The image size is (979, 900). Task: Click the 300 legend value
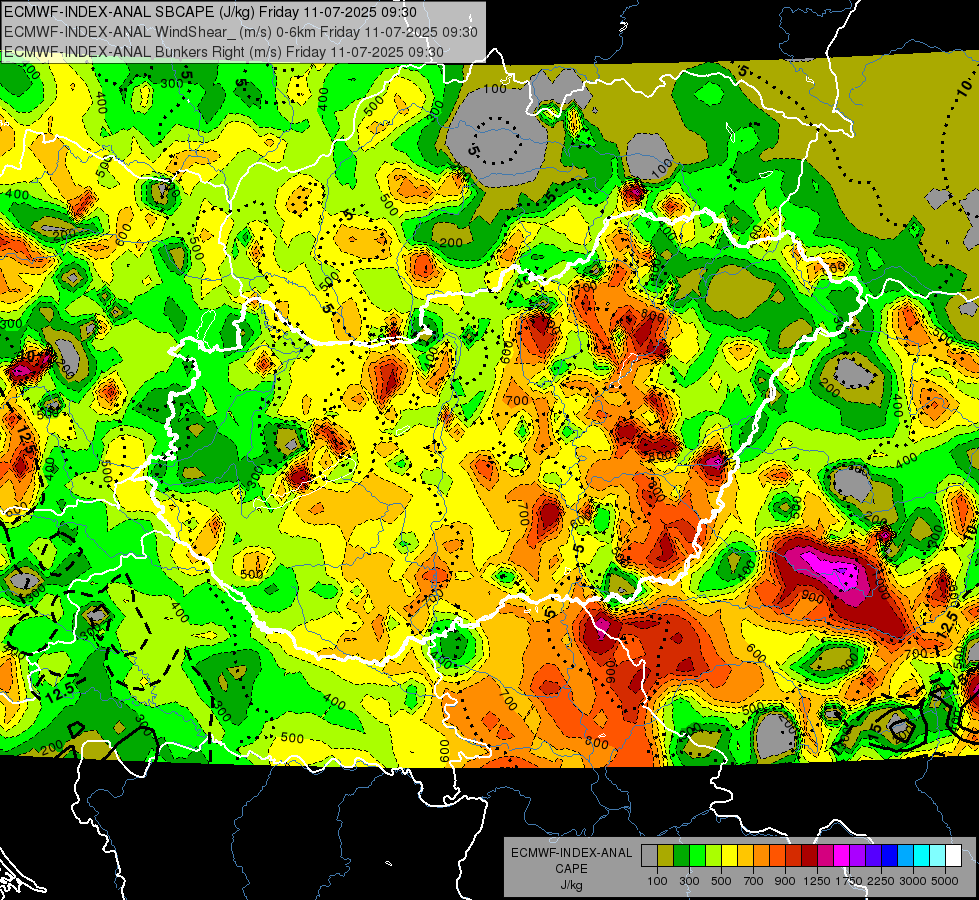pos(689,881)
